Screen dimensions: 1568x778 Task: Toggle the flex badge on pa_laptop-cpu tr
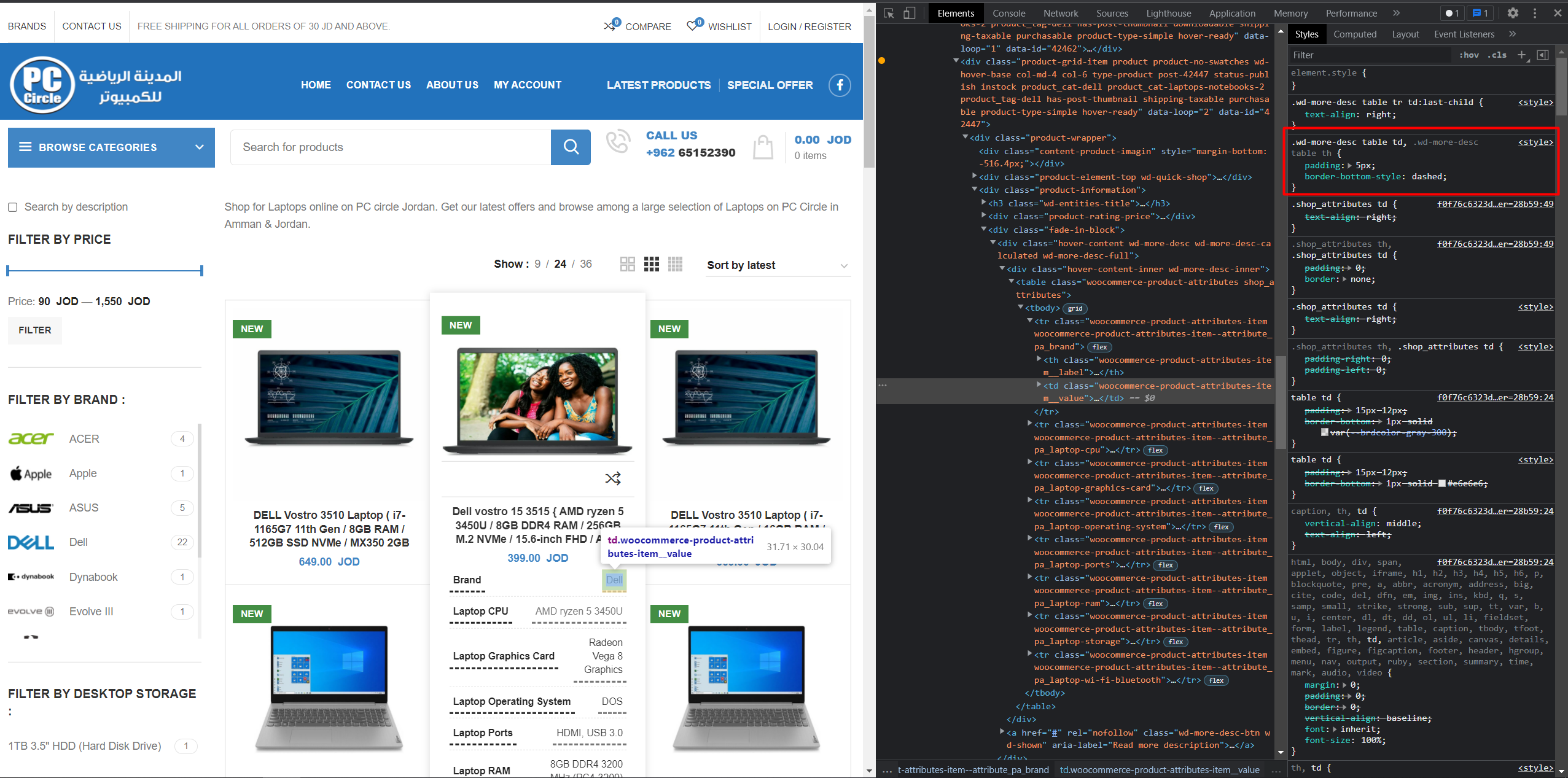click(1155, 450)
